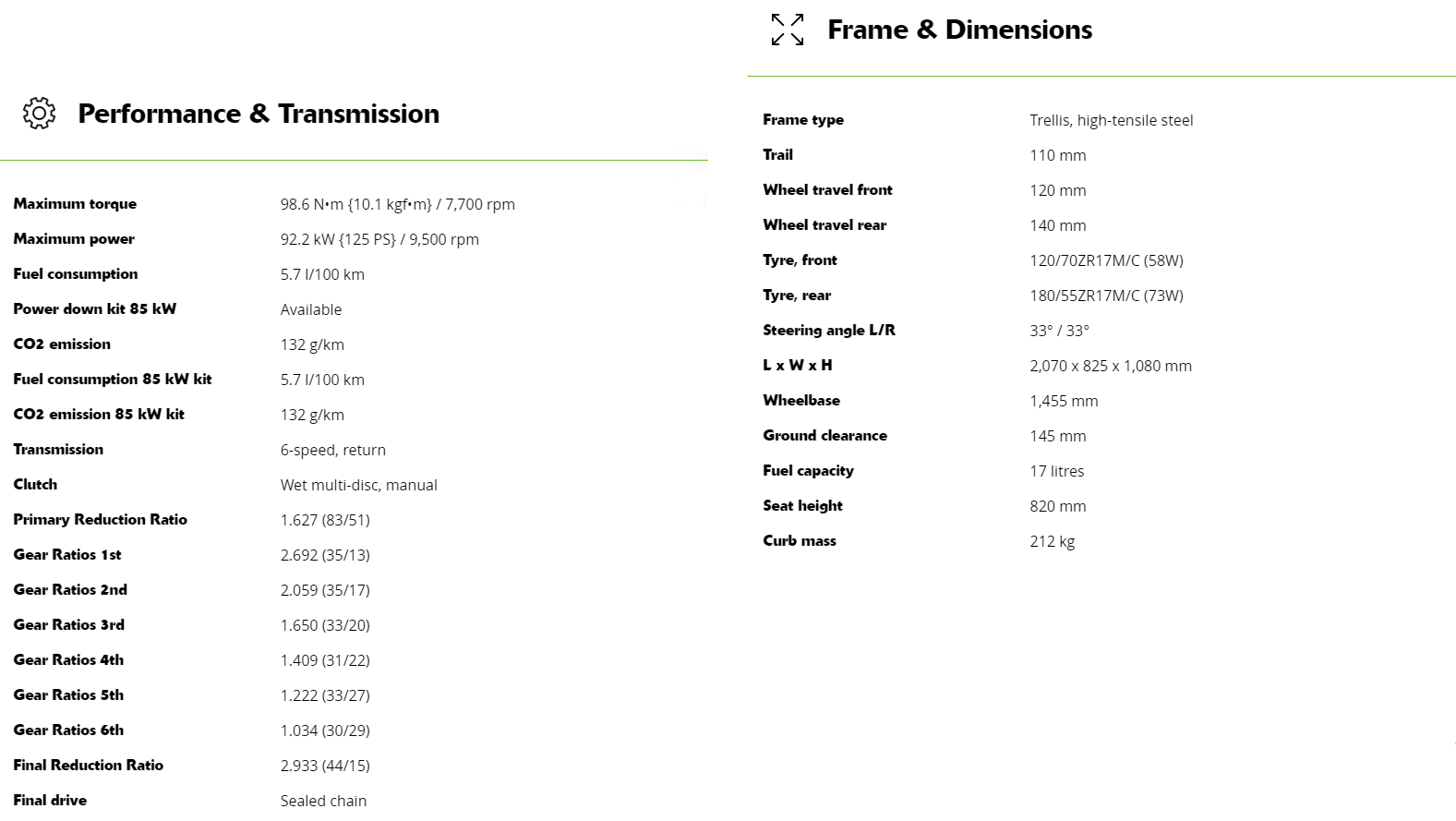
Task: Click the Primary Reduction Ratio label
Action: click(x=100, y=520)
